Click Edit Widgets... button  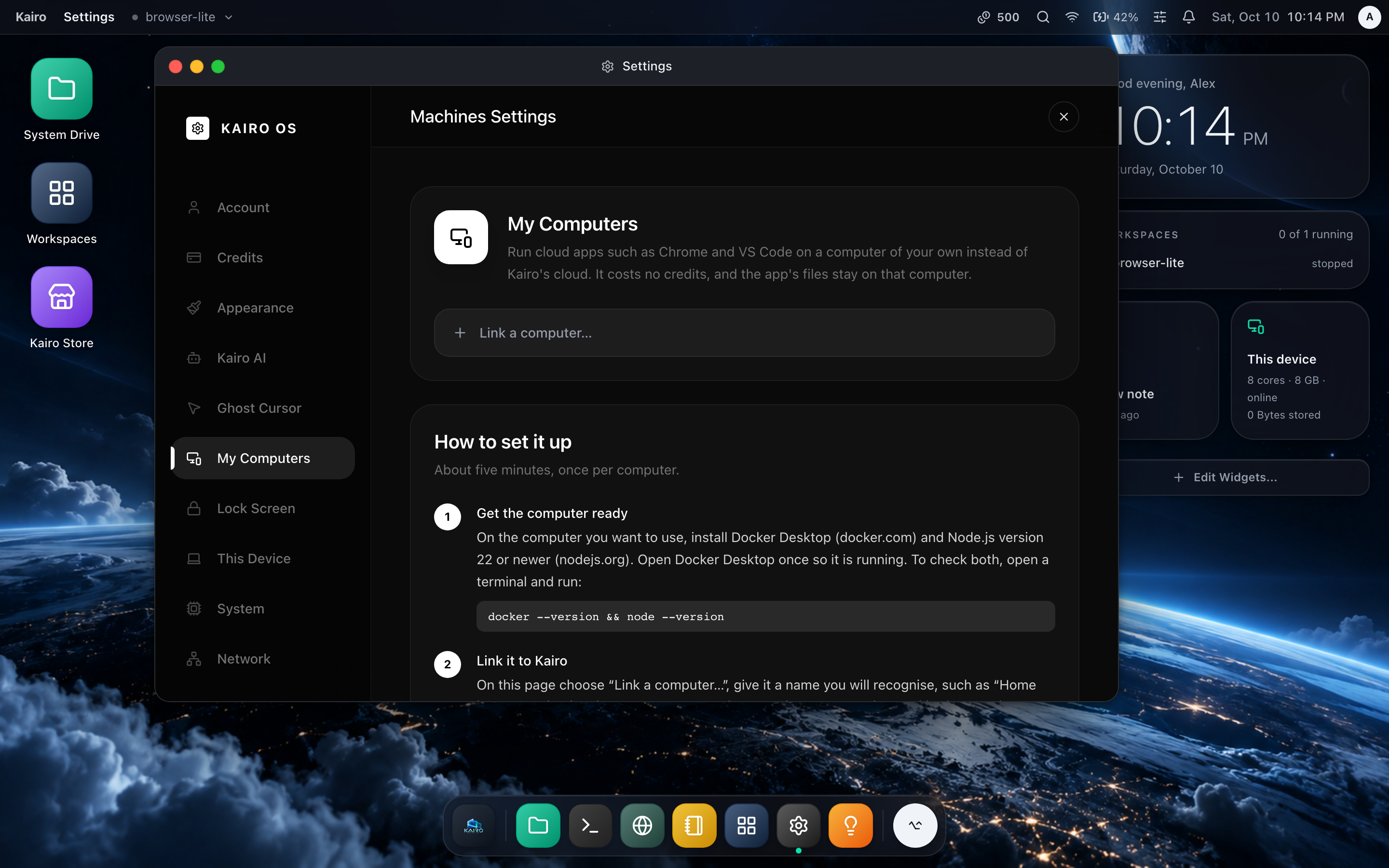[1243, 477]
